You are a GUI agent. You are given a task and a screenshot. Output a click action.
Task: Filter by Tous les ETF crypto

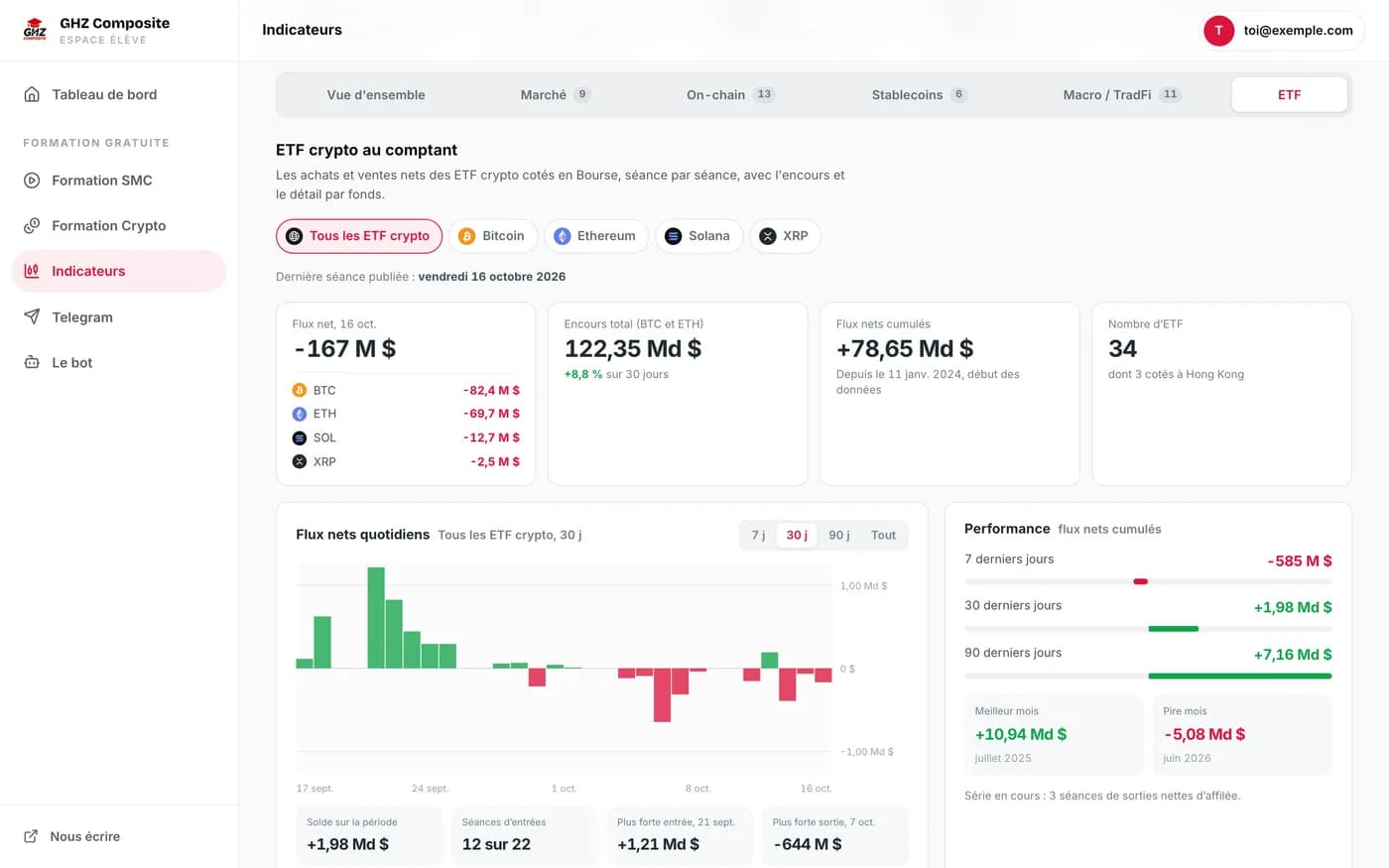pyautogui.click(x=359, y=236)
